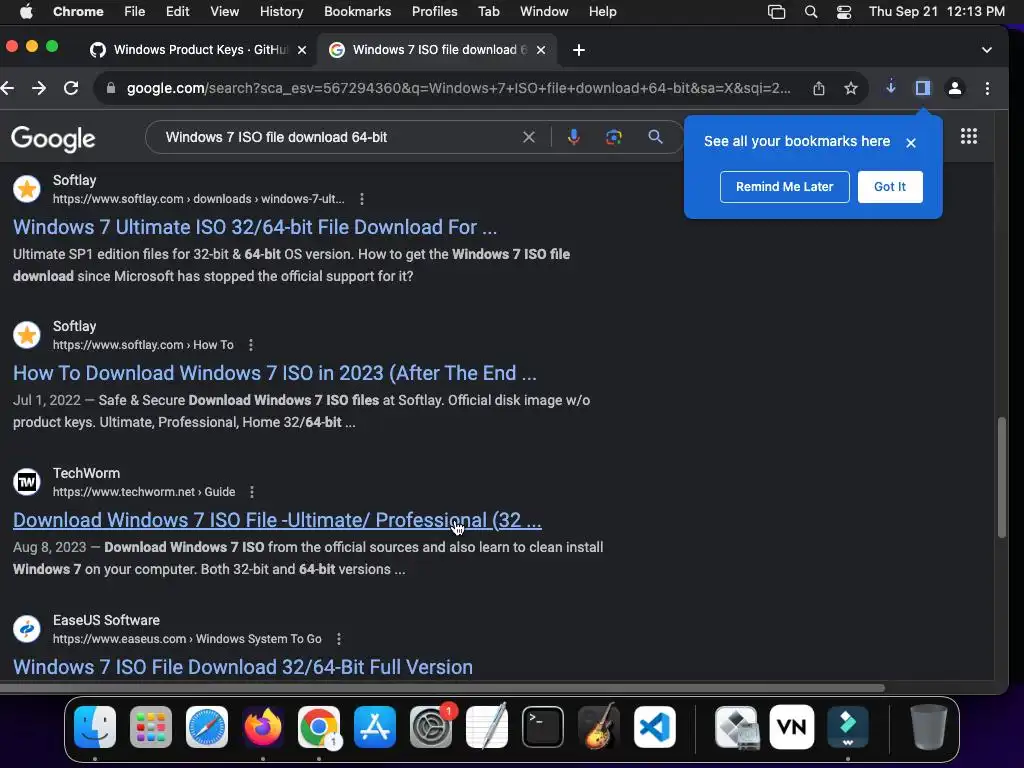Search by voice microphone
The height and width of the screenshot is (768, 1024).
(x=573, y=137)
